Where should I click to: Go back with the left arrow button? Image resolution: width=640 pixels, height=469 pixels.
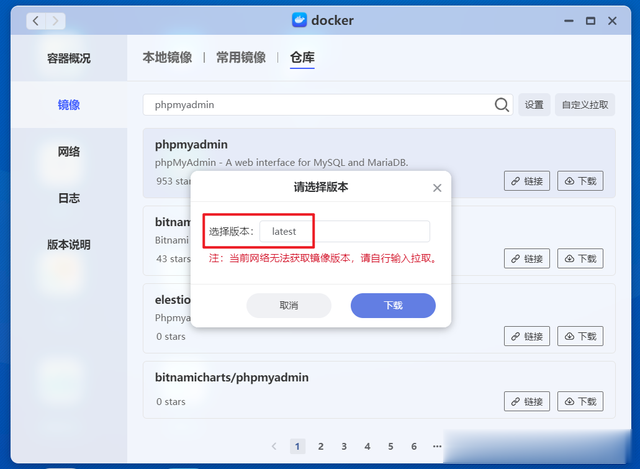36,21
